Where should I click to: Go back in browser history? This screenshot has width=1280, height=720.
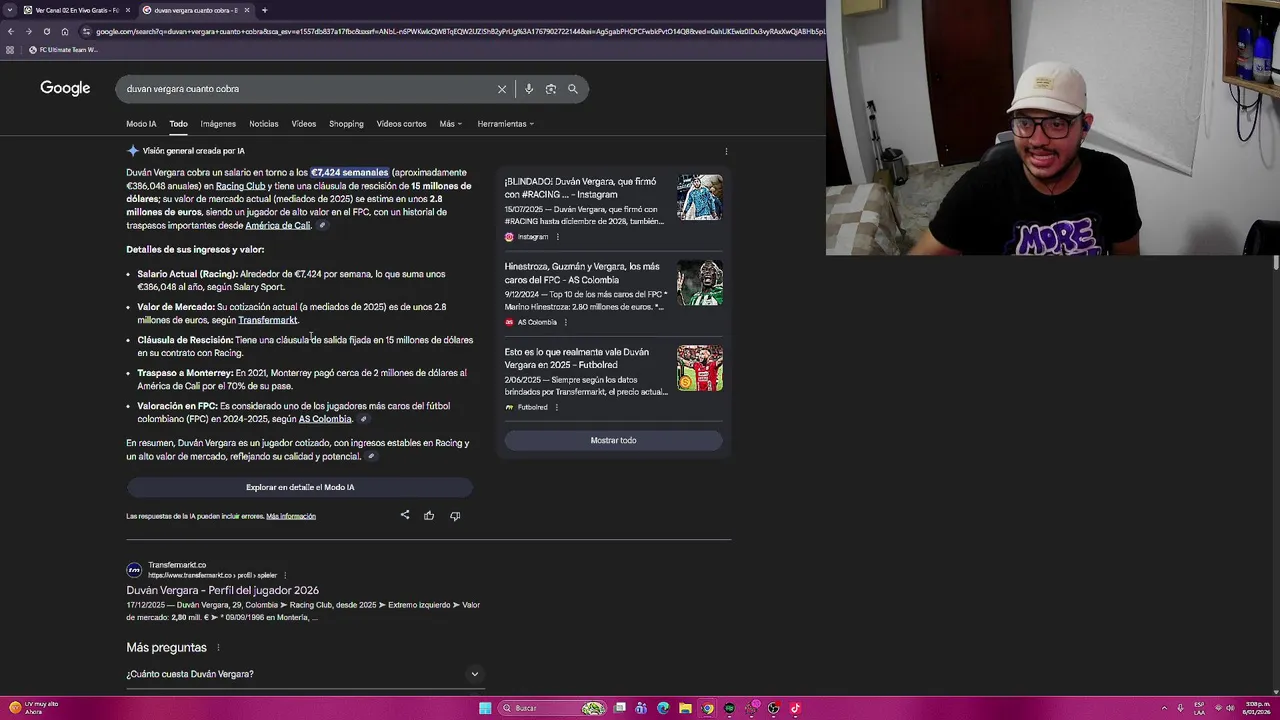coord(10,31)
